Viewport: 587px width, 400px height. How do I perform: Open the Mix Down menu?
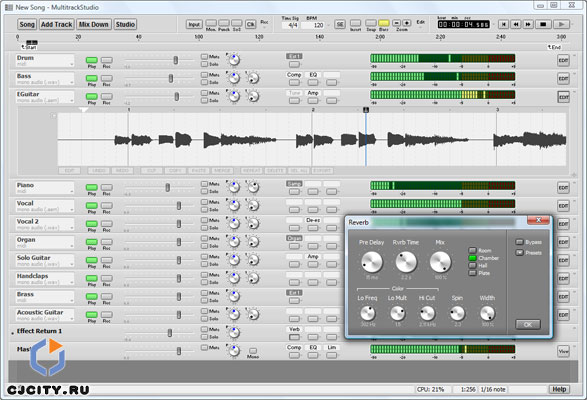(94, 24)
